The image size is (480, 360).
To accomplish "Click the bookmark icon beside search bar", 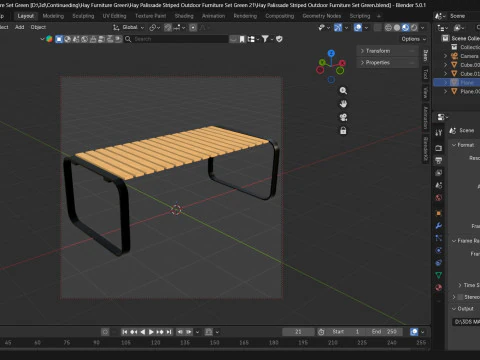I will [x=242, y=39].
